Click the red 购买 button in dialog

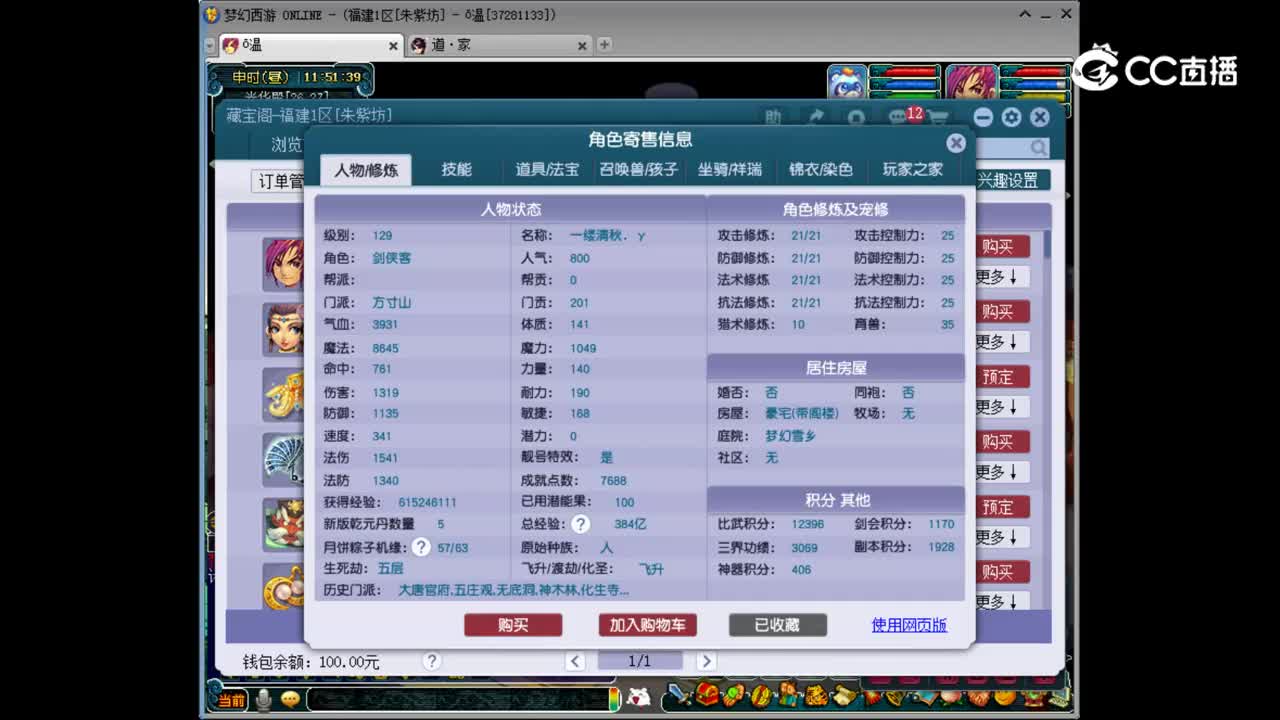pos(513,625)
